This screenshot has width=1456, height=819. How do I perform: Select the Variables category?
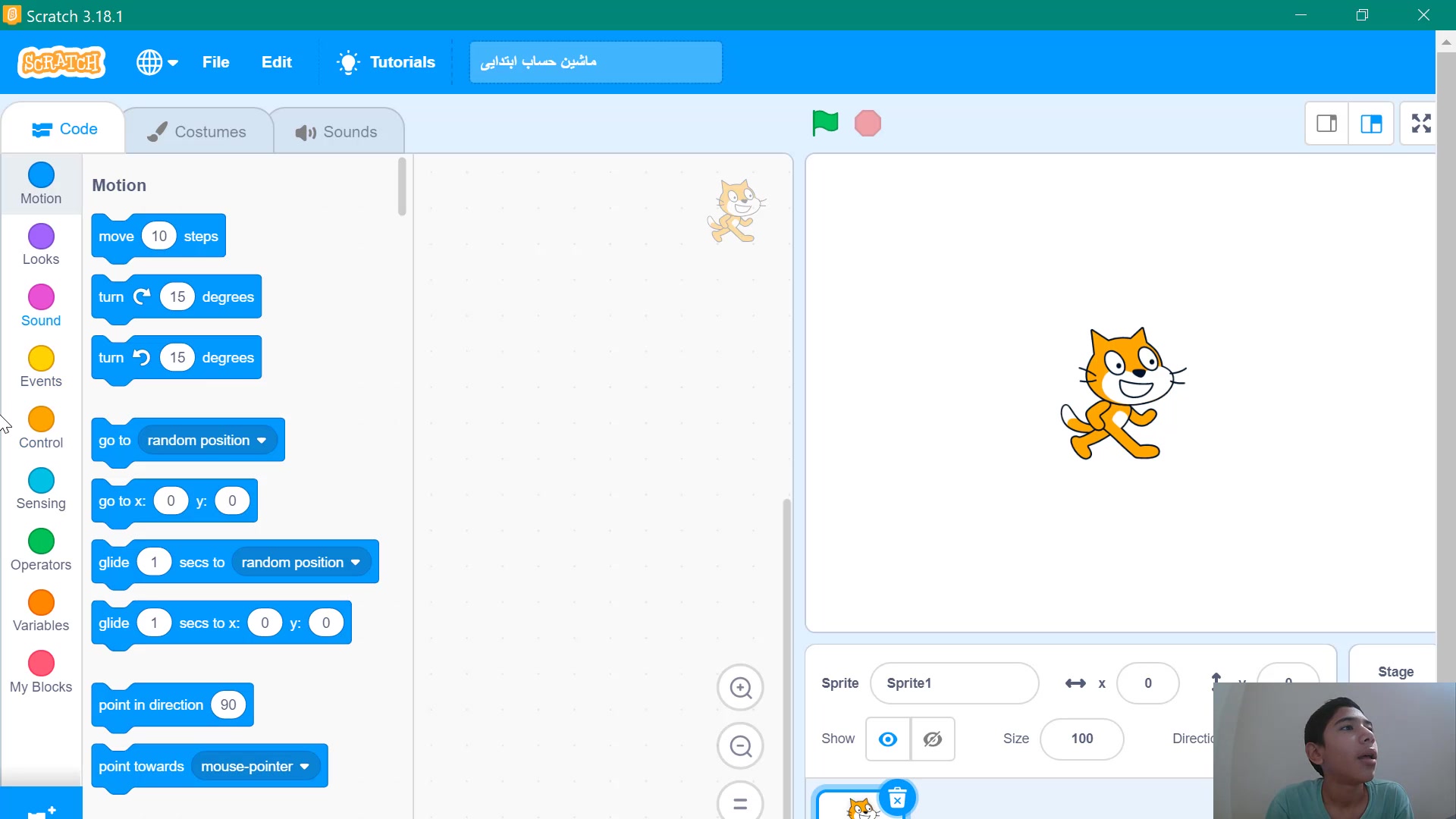pyautogui.click(x=41, y=611)
